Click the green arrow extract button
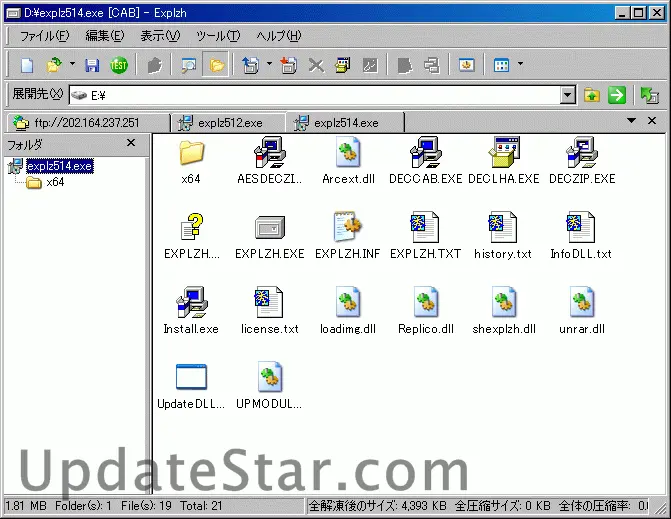 617,95
